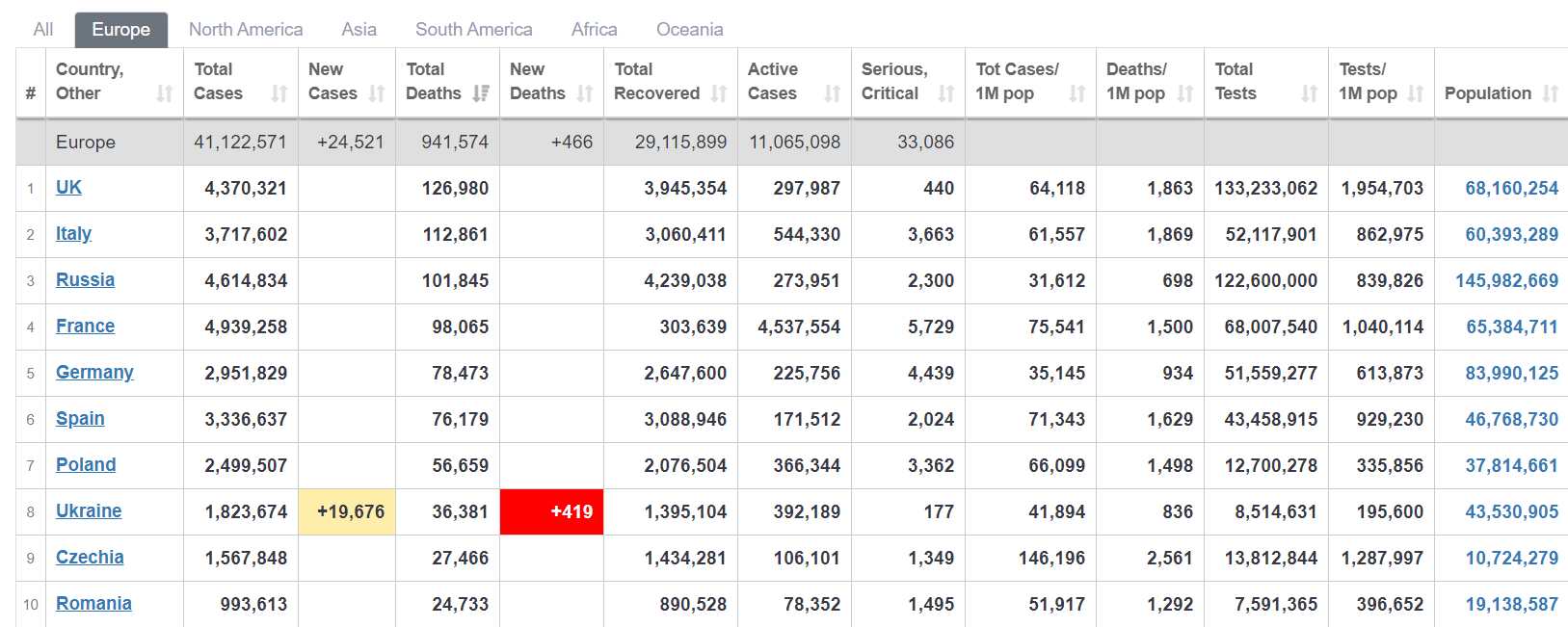1568x627 pixels.
Task: Sort by Active Cases arrow icon
Action: pyautogui.click(x=833, y=93)
